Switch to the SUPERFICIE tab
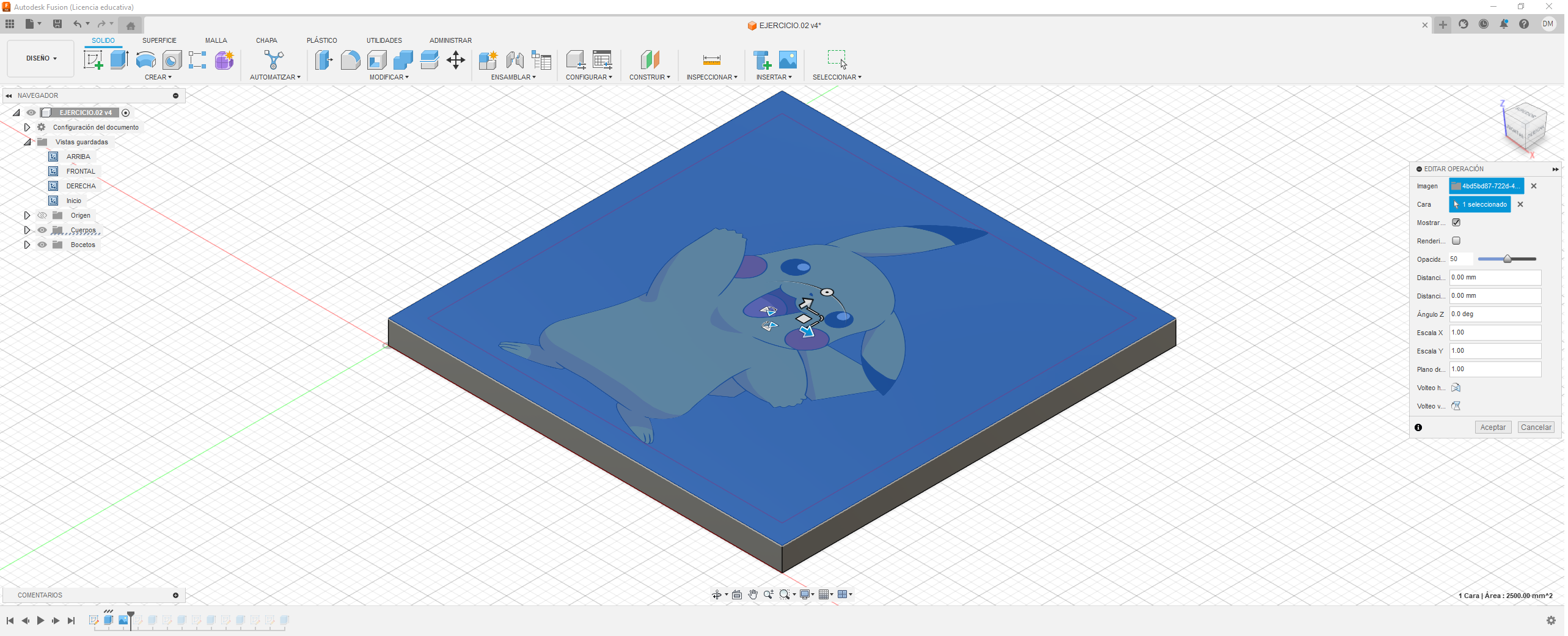1568x636 pixels. tap(159, 40)
